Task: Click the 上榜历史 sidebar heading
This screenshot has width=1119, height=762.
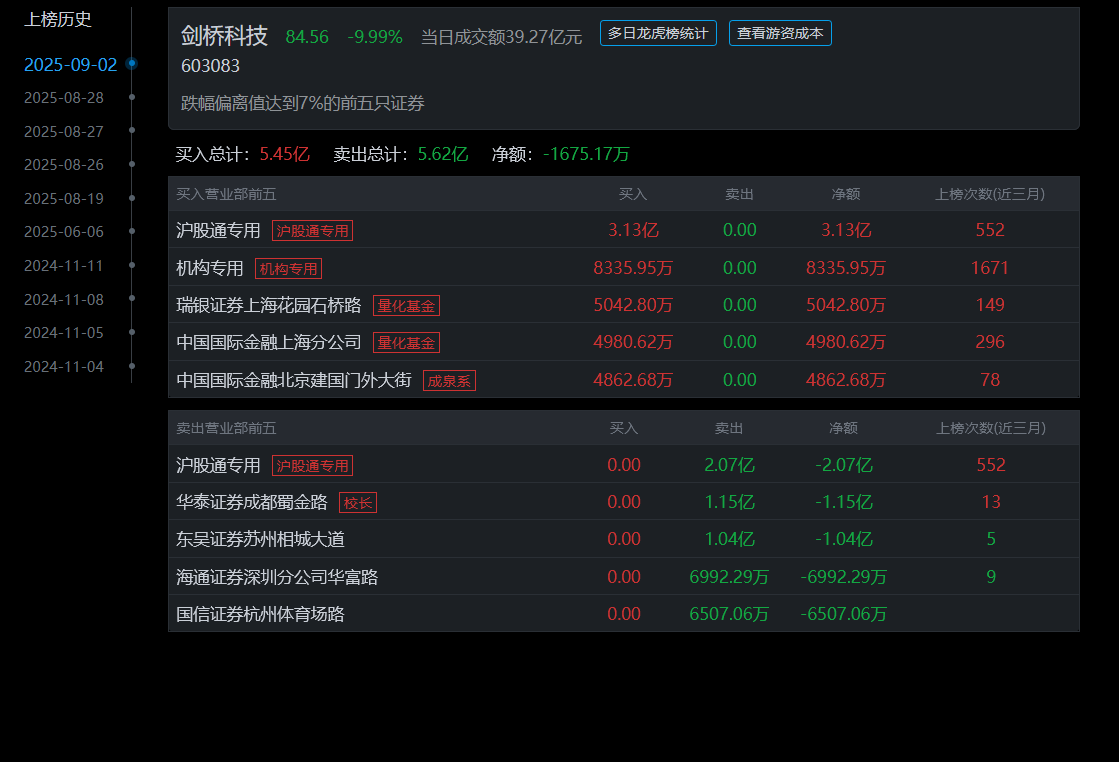Action: 58,20
